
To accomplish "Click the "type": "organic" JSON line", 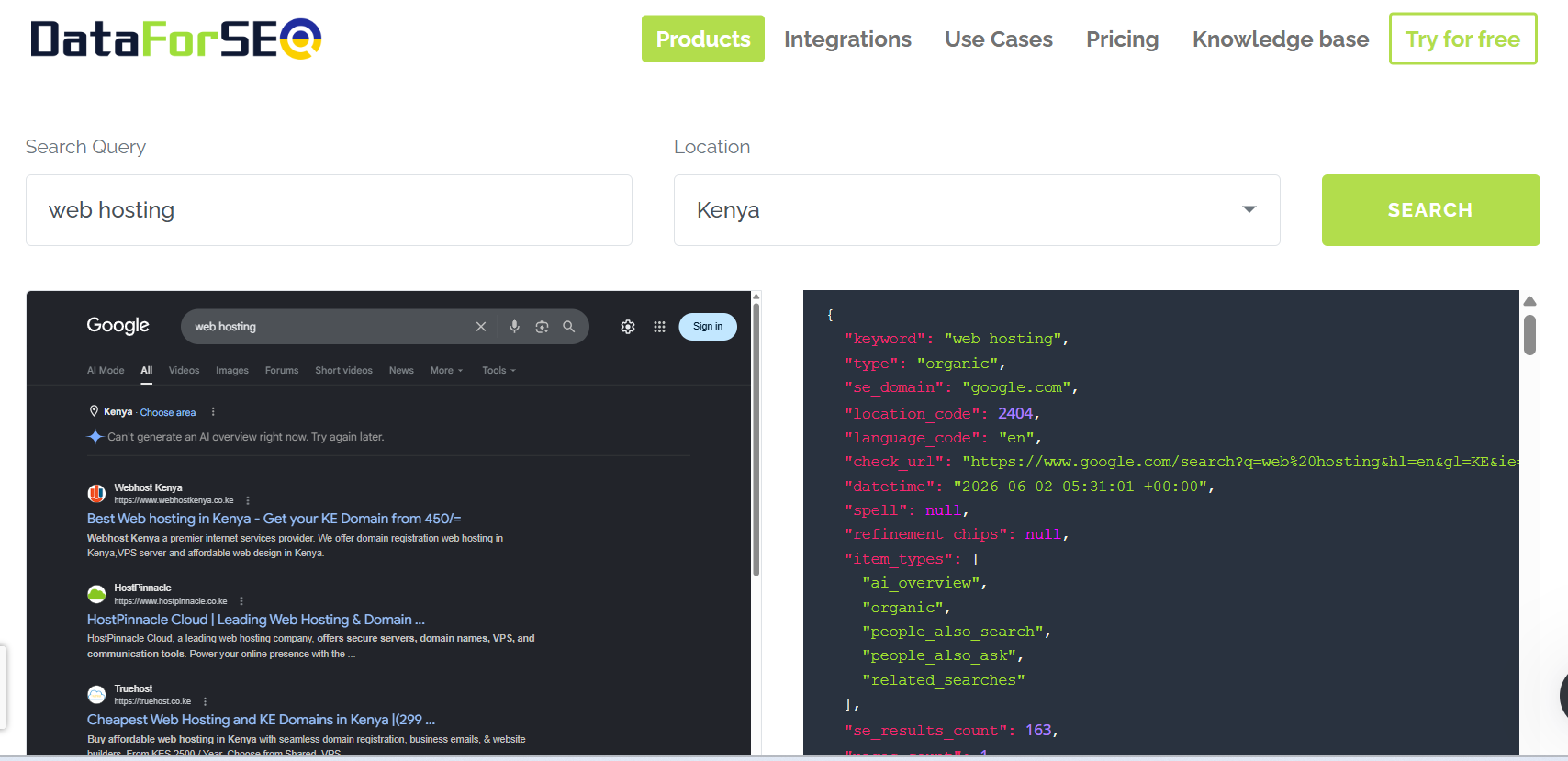I will tap(925, 364).
